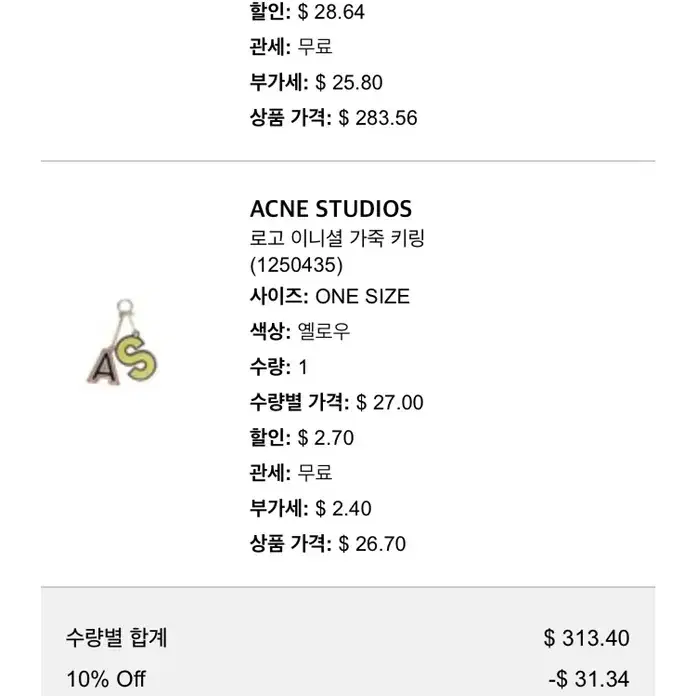
Task: Click the discount total -$ 31.34
Action: (x=589, y=679)
